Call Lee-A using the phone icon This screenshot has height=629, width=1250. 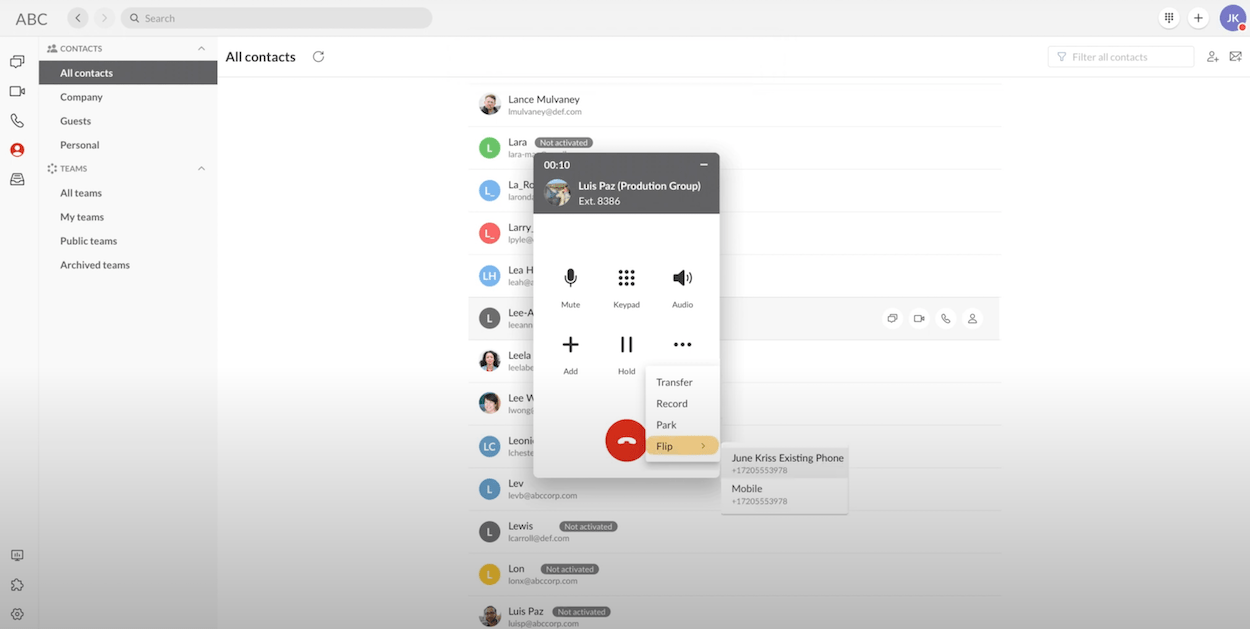[x=946, y=318]
